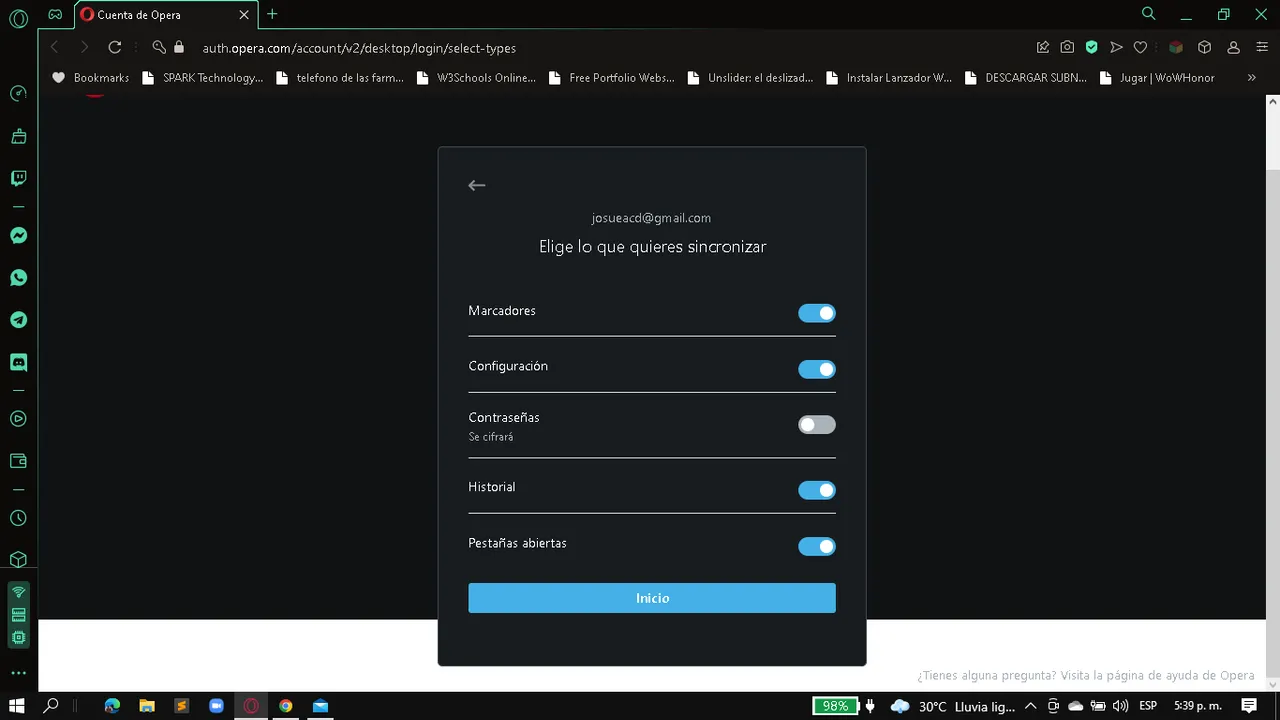Open Facebook Messenger in sidebar
Image resolution: width=1280 pixels, height=720 pixels.
point(18,236)
